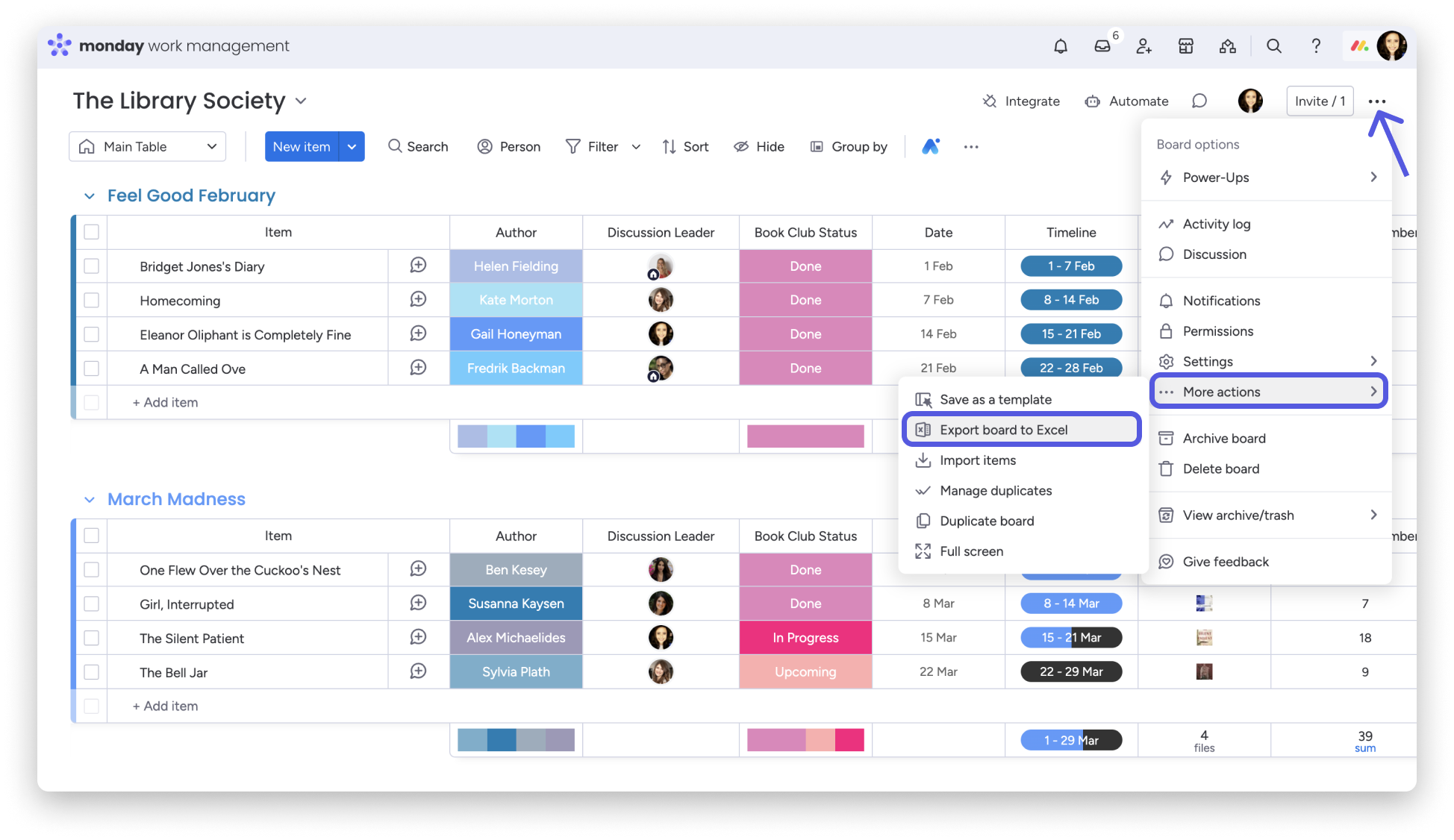Open the notifications bell icon
This screenshot has width=1454, height=840.
click(1060, 46)
